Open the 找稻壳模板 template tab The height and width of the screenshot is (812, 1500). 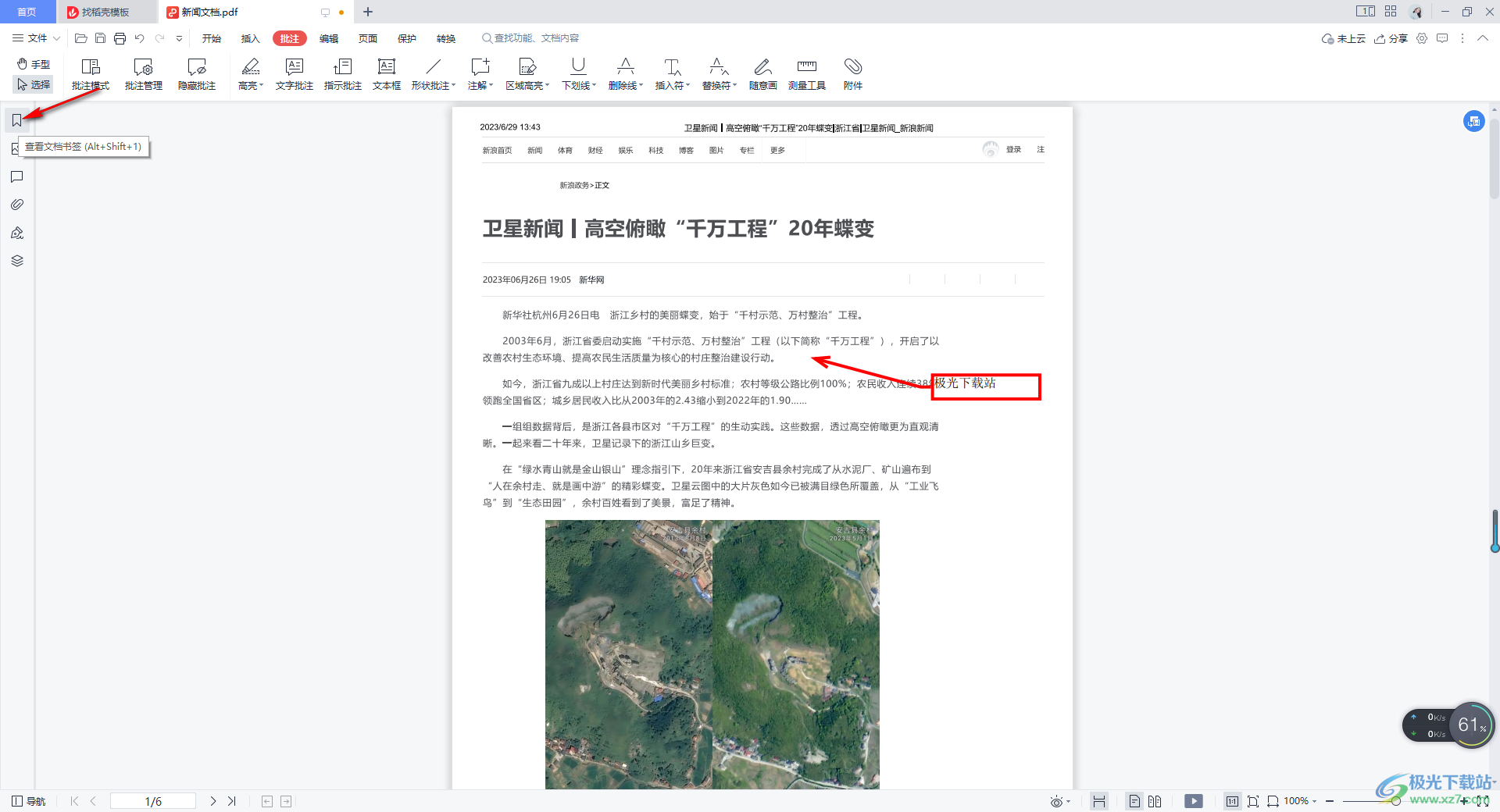[107, 12]
